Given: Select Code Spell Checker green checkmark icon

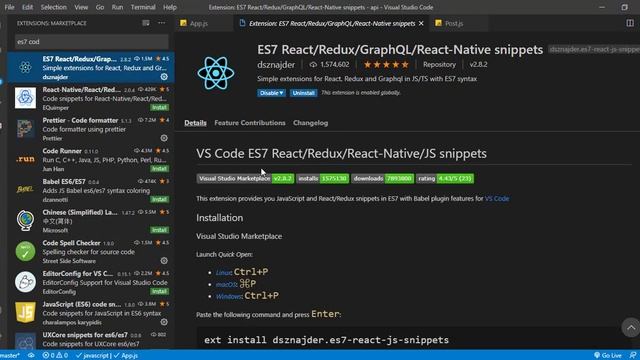Looking at the screenshot, I should click(25, 251).
